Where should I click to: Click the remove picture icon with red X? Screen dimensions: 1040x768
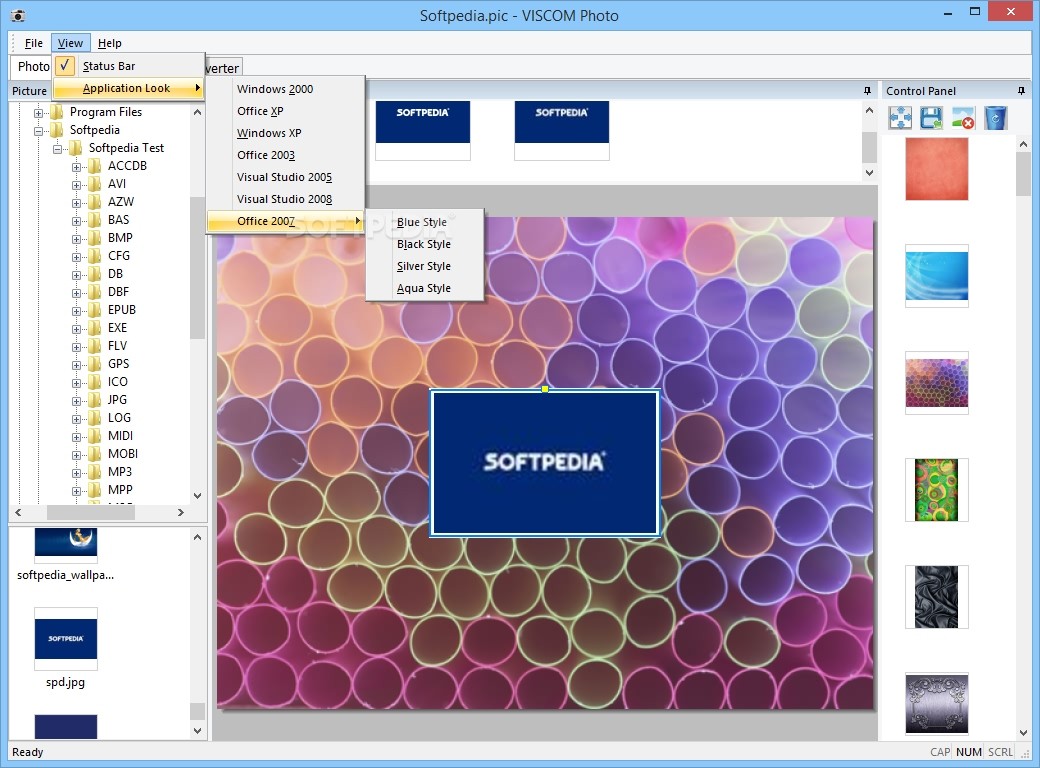(963, 118)
